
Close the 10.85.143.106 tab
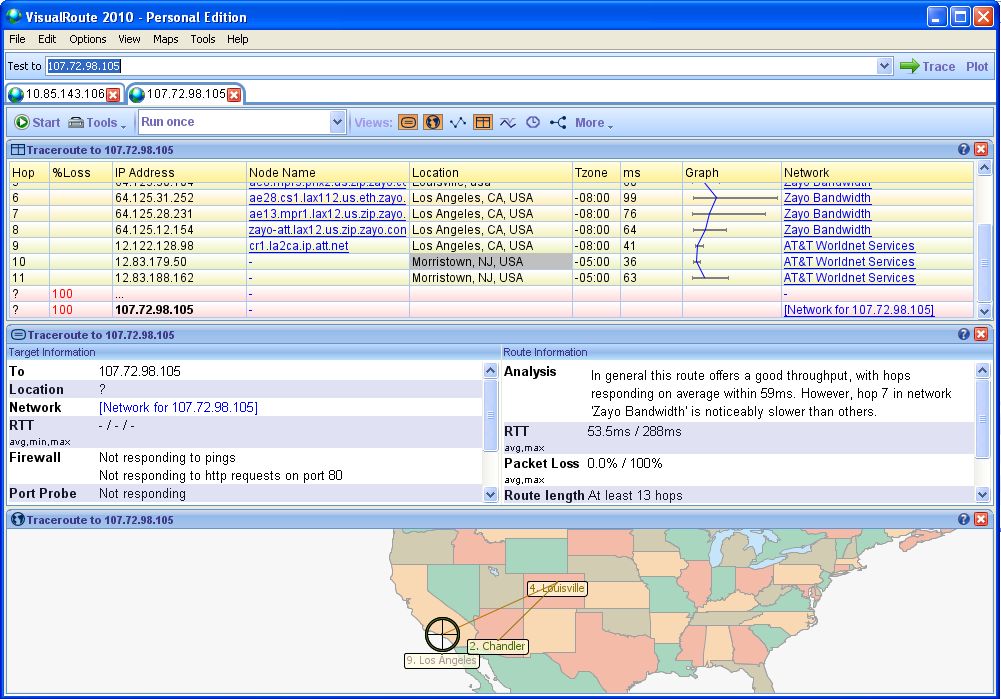pyautogui.click(x=113, y=94)
